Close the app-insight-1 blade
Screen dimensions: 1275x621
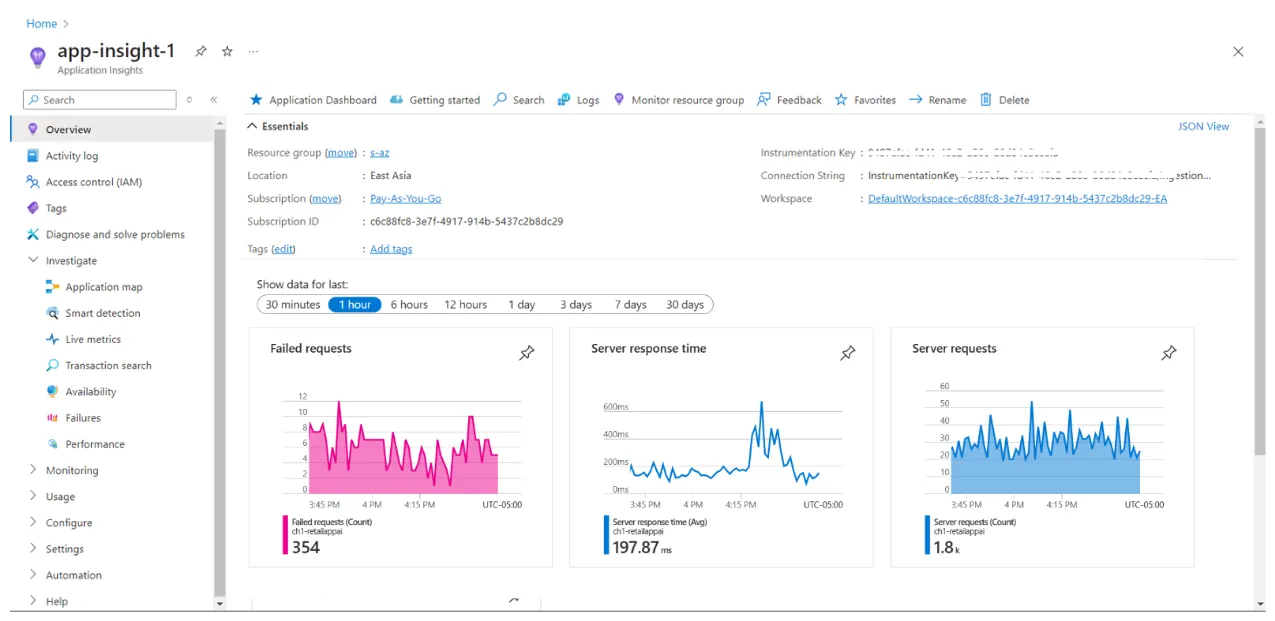tap(1238, 52)
